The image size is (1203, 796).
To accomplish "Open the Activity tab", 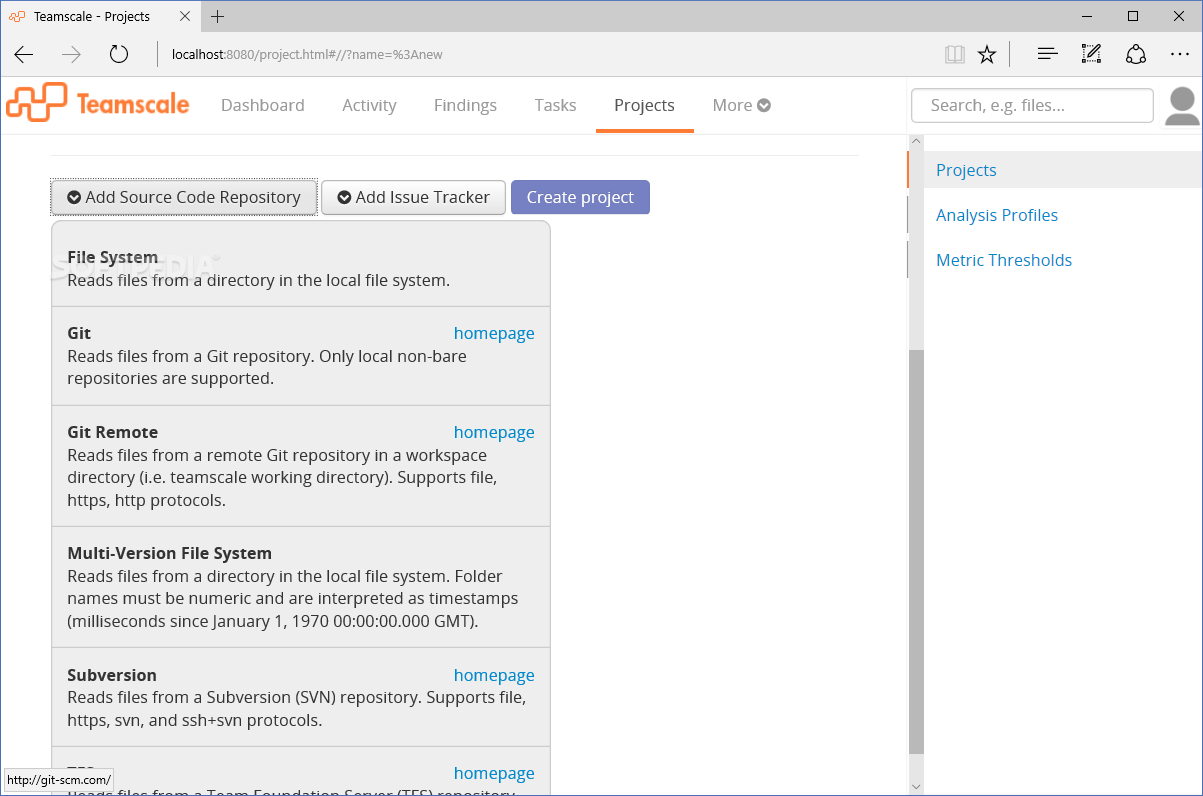I will (x=369, y=105).
